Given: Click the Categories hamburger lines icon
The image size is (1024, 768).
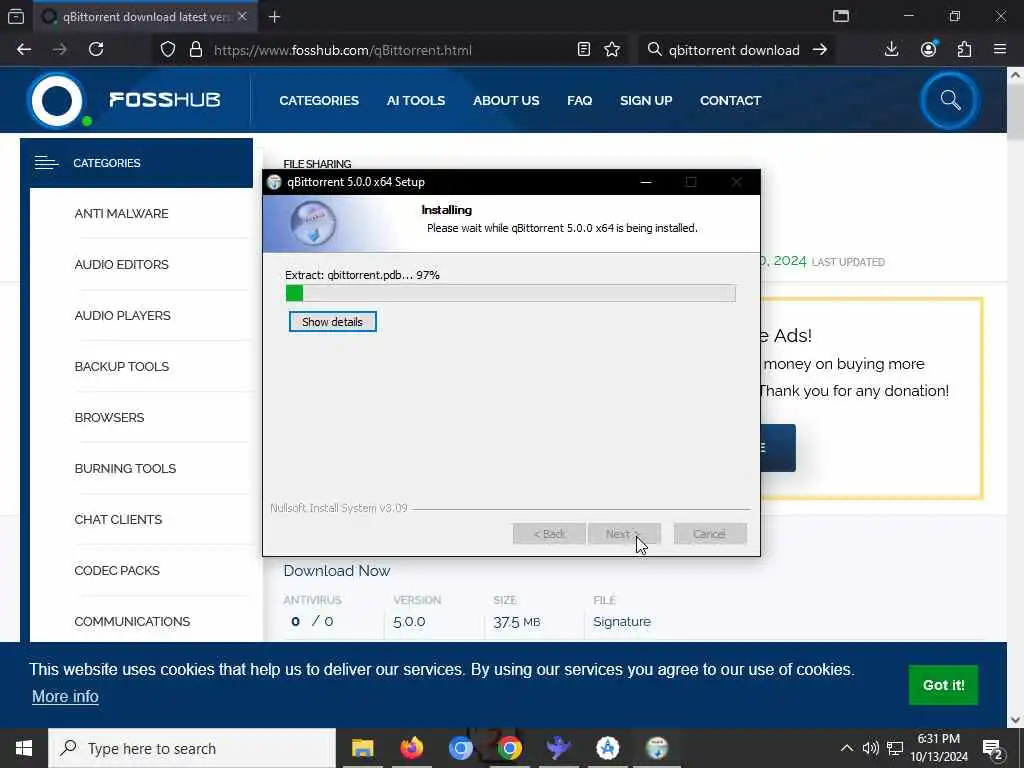Looking at the screenshot, I should (x=46, y=163).
